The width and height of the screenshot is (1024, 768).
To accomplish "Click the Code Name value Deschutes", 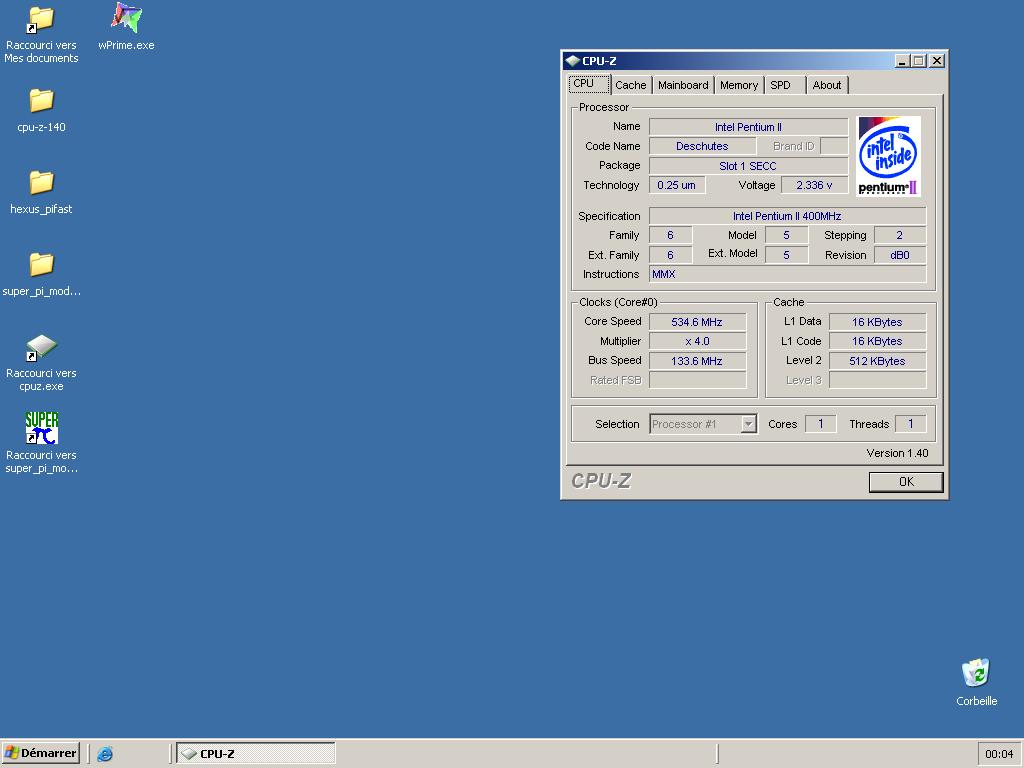I will (702, 146).
